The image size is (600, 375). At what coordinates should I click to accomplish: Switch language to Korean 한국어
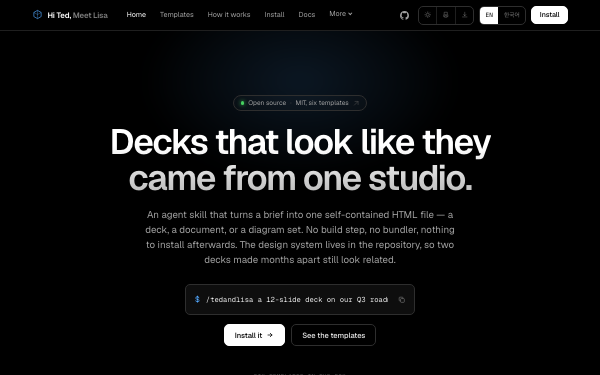point(512,15)
